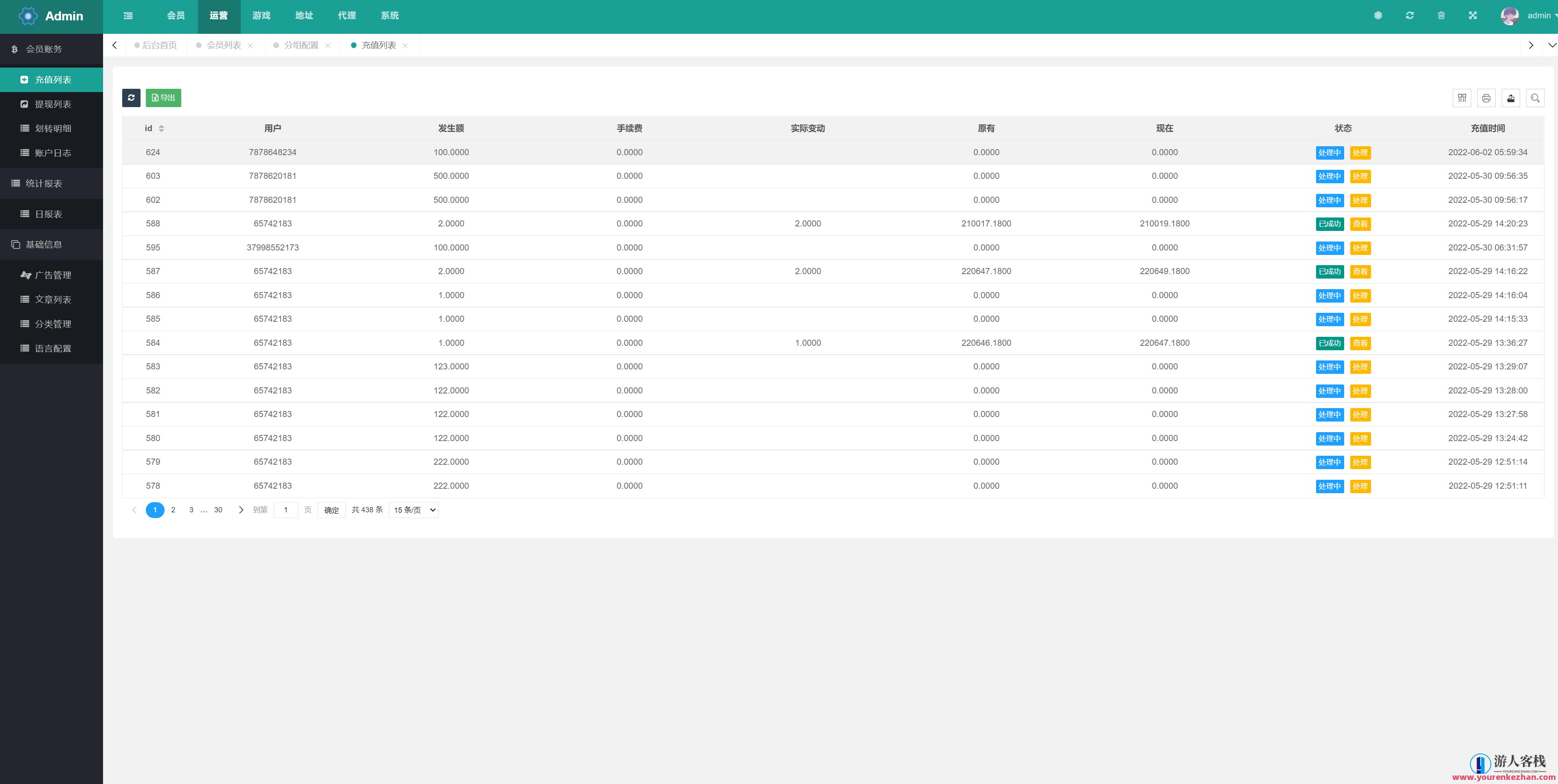This screenshot has height=784, width=1558.
Task: Click the dark table refresh icon button
Action: [131, 97]
